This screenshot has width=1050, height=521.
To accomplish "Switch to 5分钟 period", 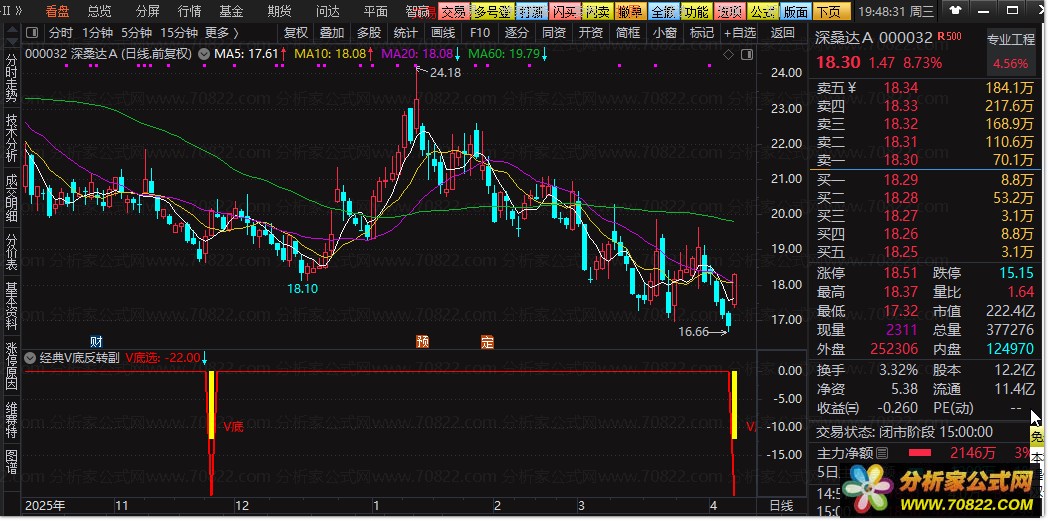I will [x=136, y=33].
